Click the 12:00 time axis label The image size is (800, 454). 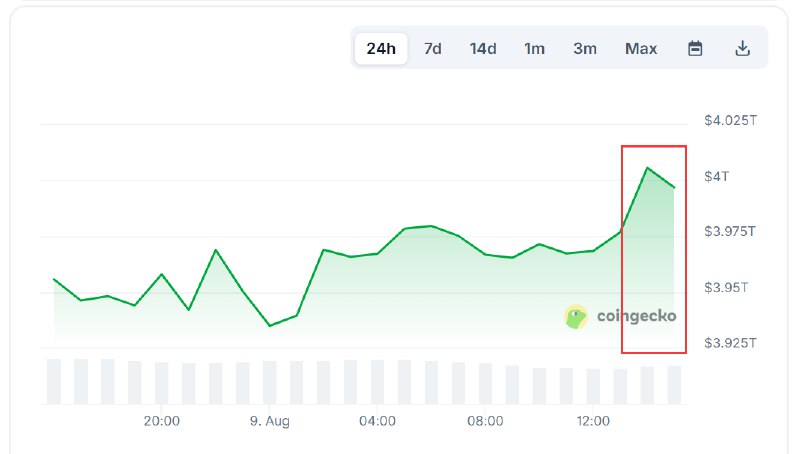point(593,421)
